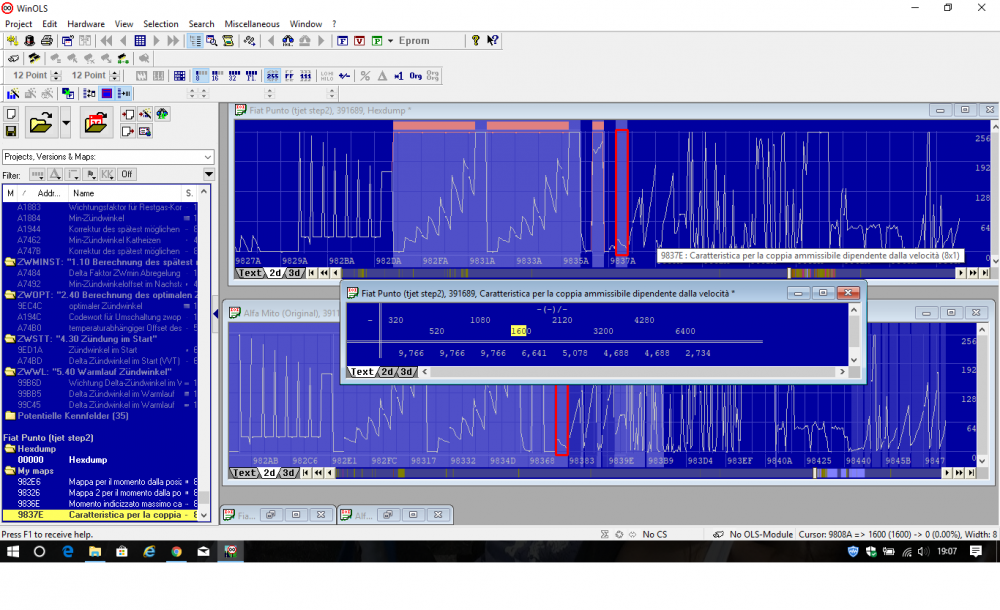Viewport: 1000px width, 610px height.
Task: Click the first 12 Point font size stepper
Action: pos(56,76)
